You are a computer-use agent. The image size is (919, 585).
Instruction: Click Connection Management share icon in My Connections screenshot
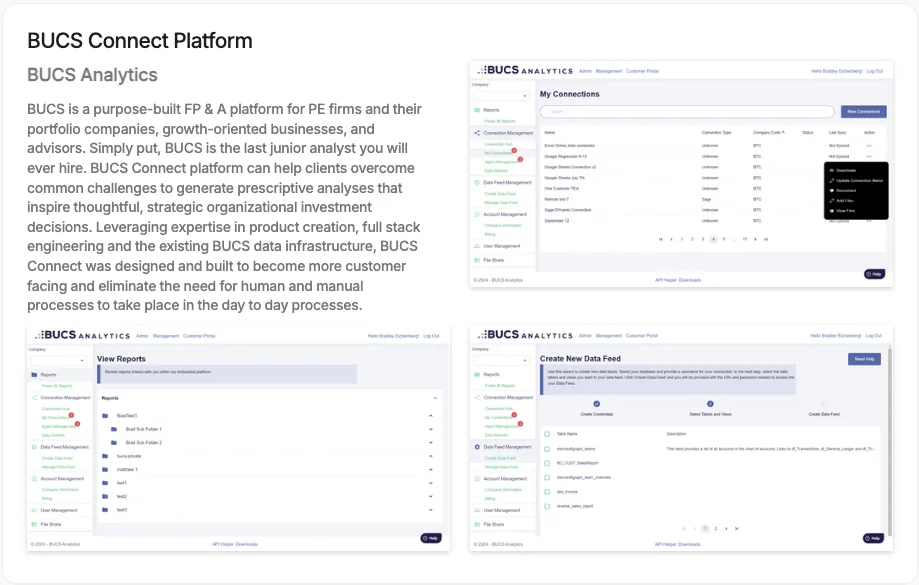[476, 133]
